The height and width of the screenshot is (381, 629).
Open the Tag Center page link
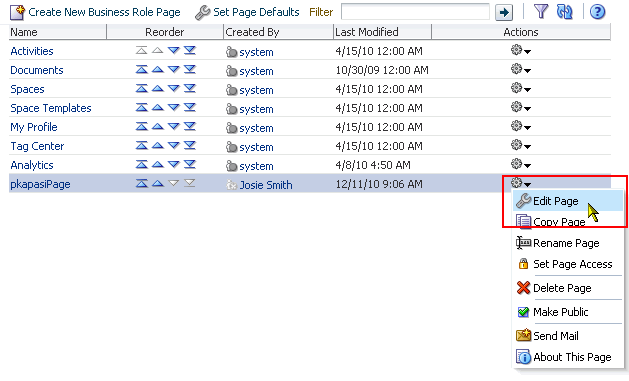pyautogui.click(x=37, y=146)
